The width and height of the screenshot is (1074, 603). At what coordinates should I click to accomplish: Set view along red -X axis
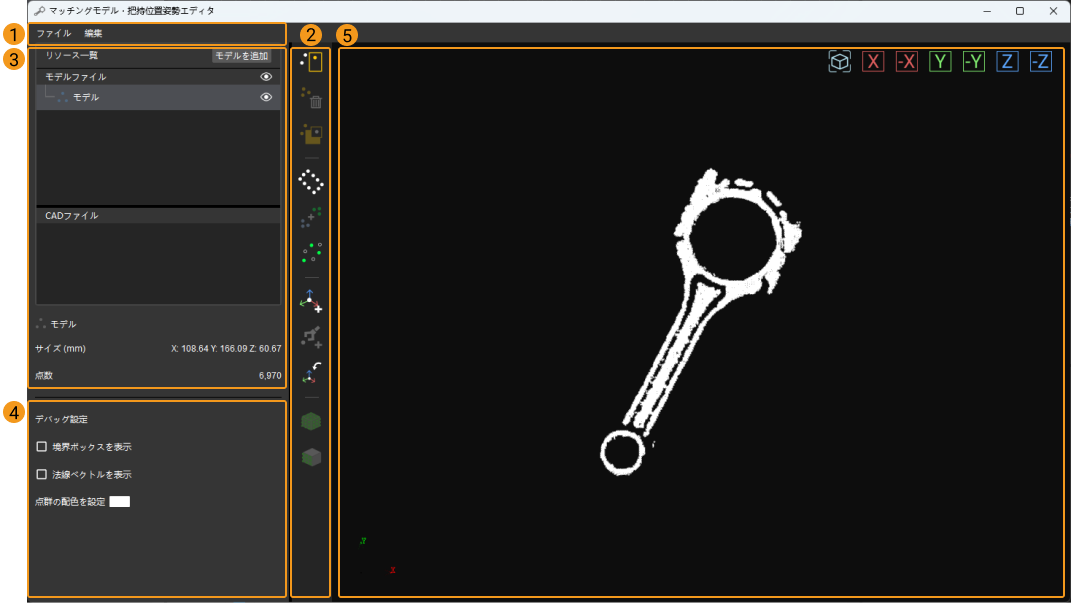pos(907,62)
